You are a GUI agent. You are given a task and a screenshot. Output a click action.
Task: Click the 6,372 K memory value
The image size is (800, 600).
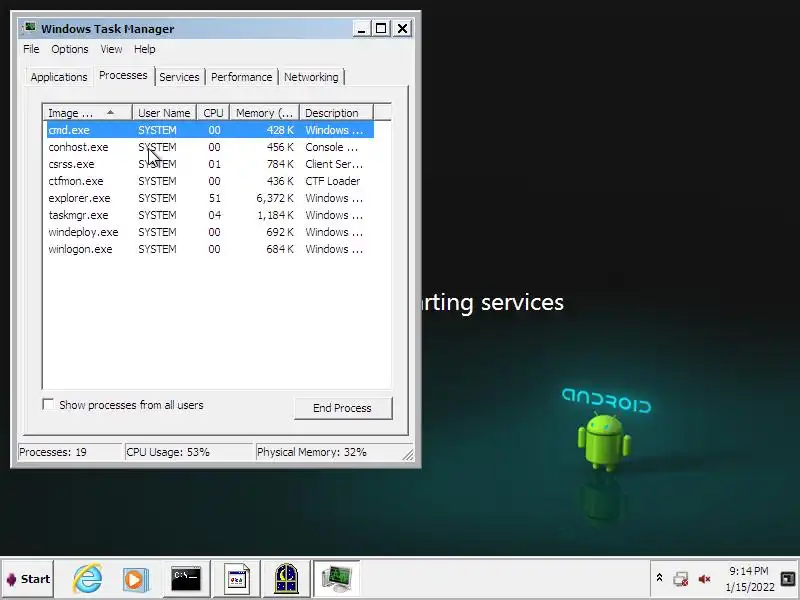tap(275, 198)
